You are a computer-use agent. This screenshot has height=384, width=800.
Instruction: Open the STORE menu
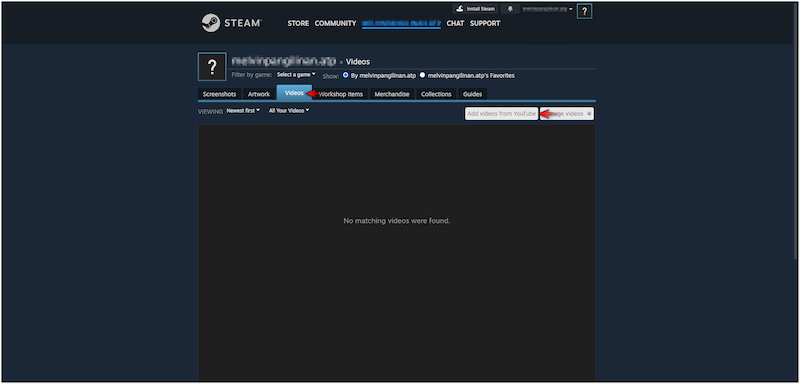[x=298, y=23]
